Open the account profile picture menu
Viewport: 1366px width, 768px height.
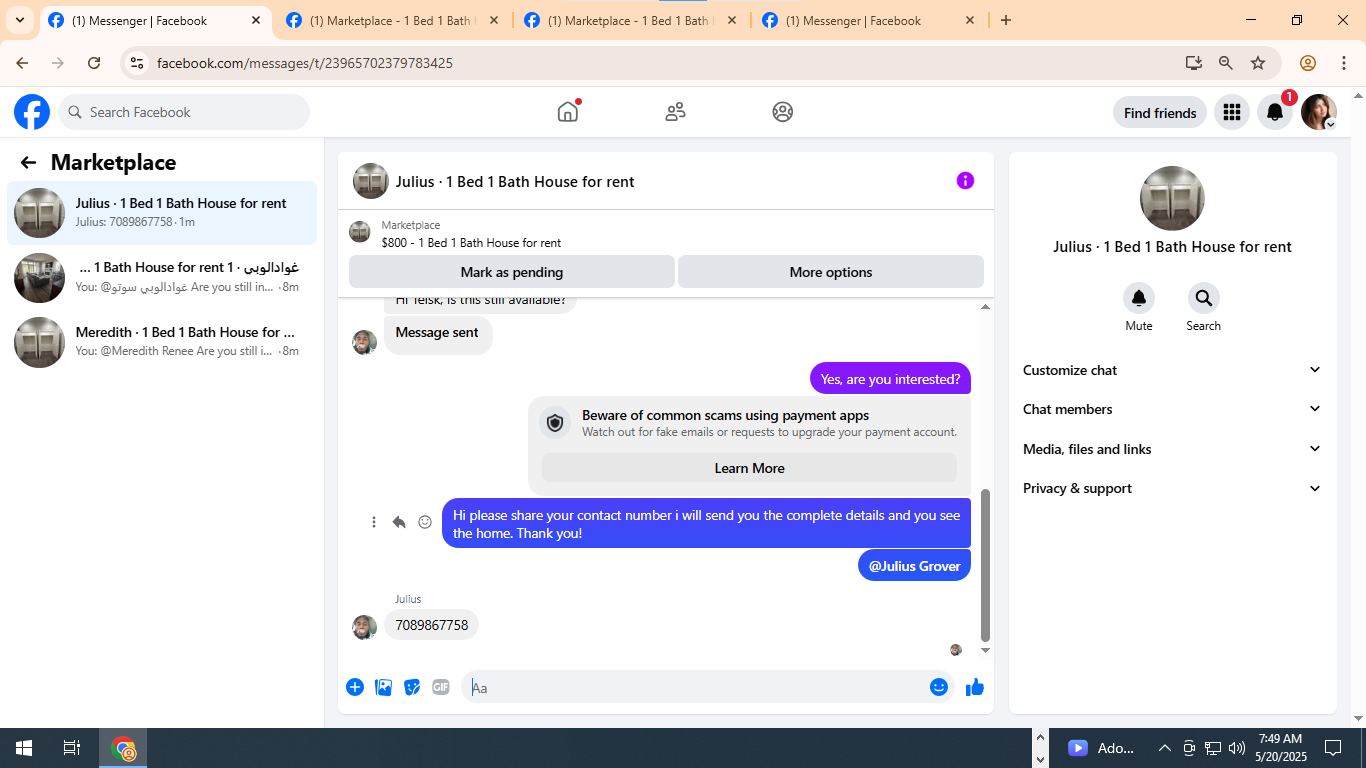1319,112
